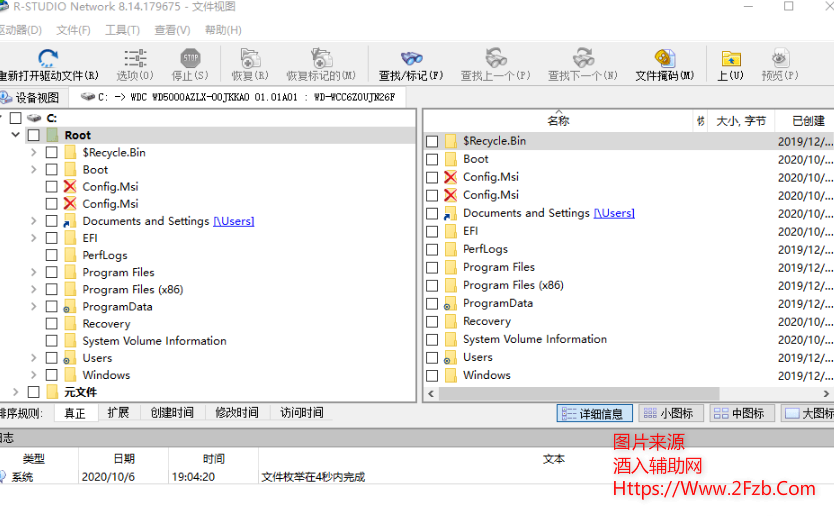The height and width of the screenshot is (516, 834).
Task: Click the Up (上) folder icon
Action: [731, 59]
